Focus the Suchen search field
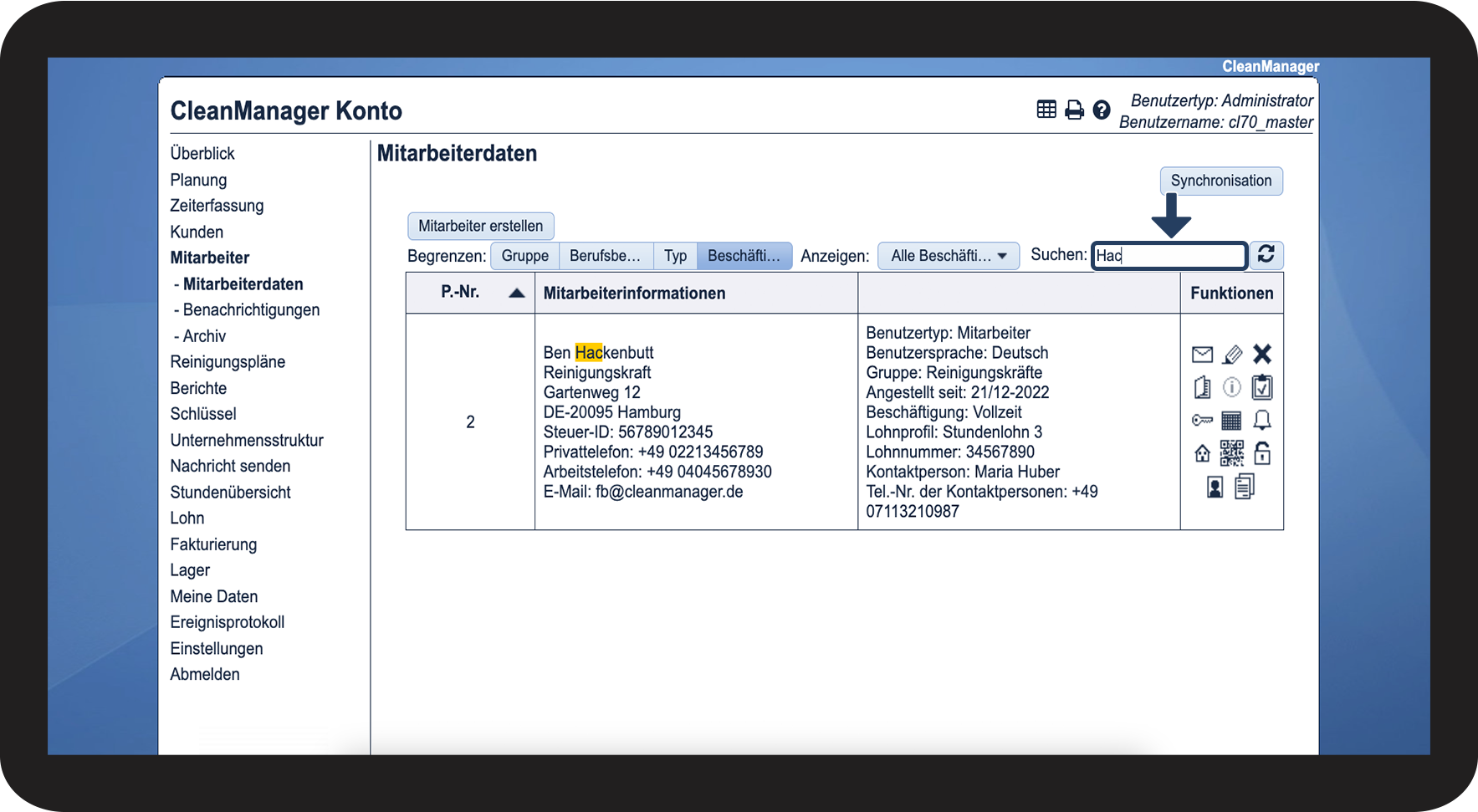 click(1169, 255)
